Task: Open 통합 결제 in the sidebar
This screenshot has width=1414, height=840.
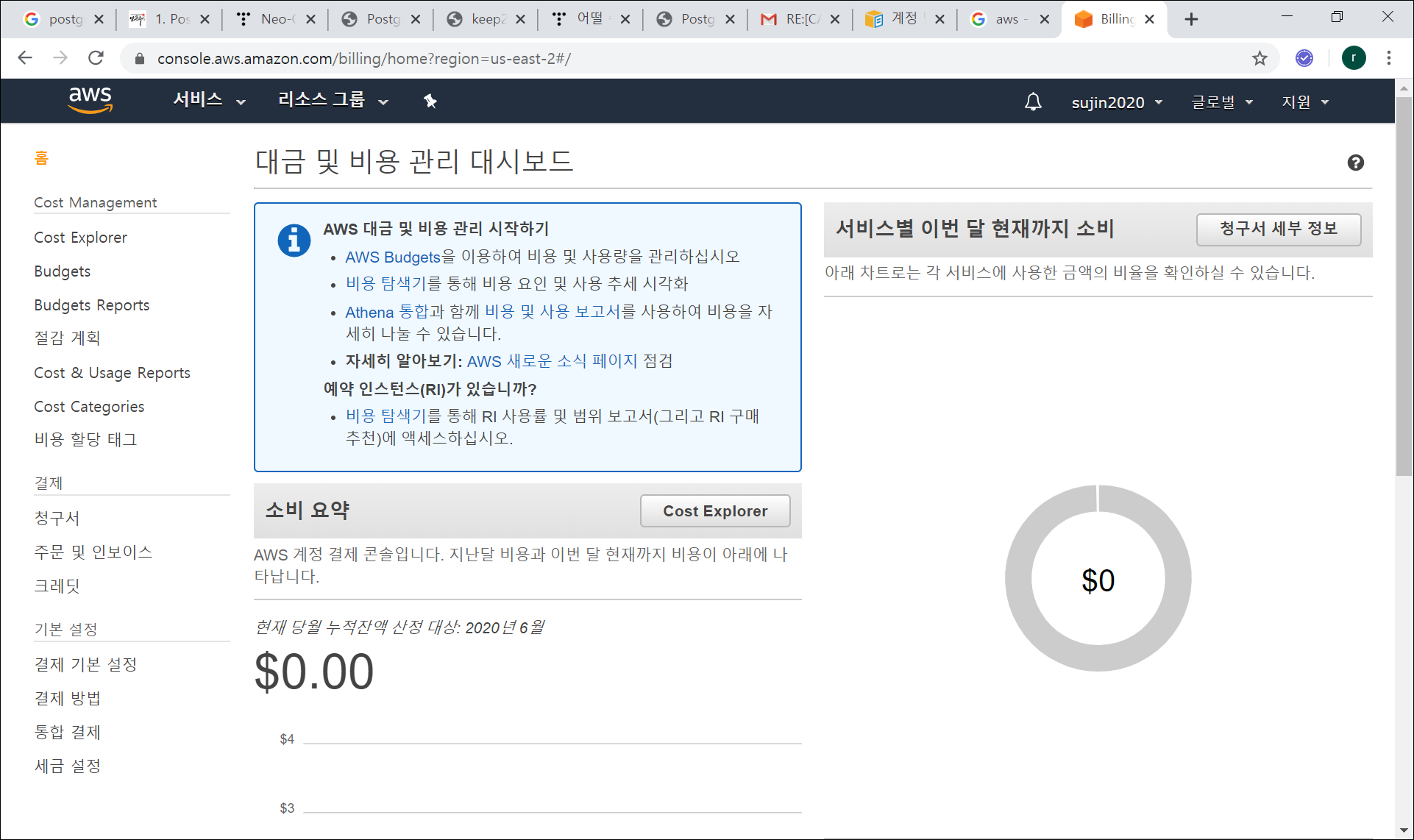Action: pos(68,732)
